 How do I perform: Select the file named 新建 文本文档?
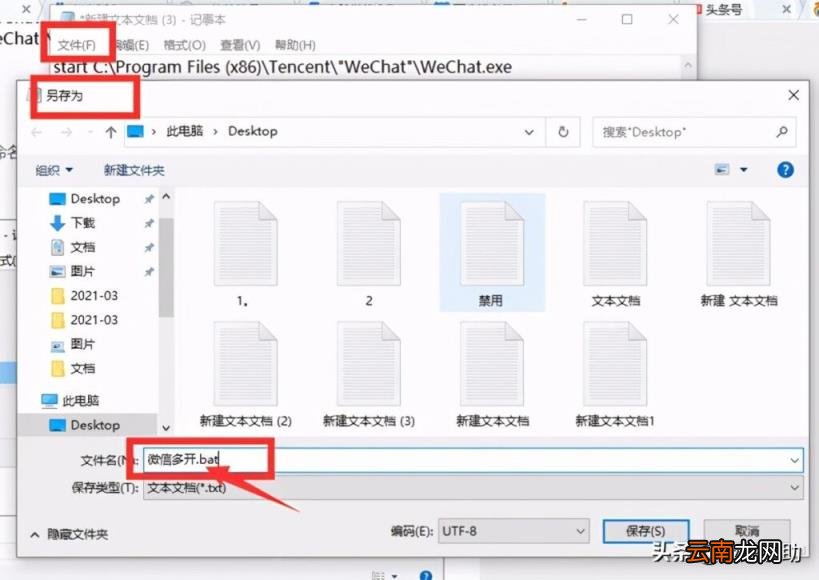click(739, 255)
